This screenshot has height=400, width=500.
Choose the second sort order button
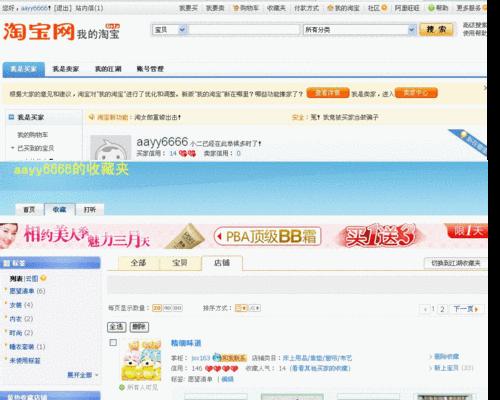255,308
